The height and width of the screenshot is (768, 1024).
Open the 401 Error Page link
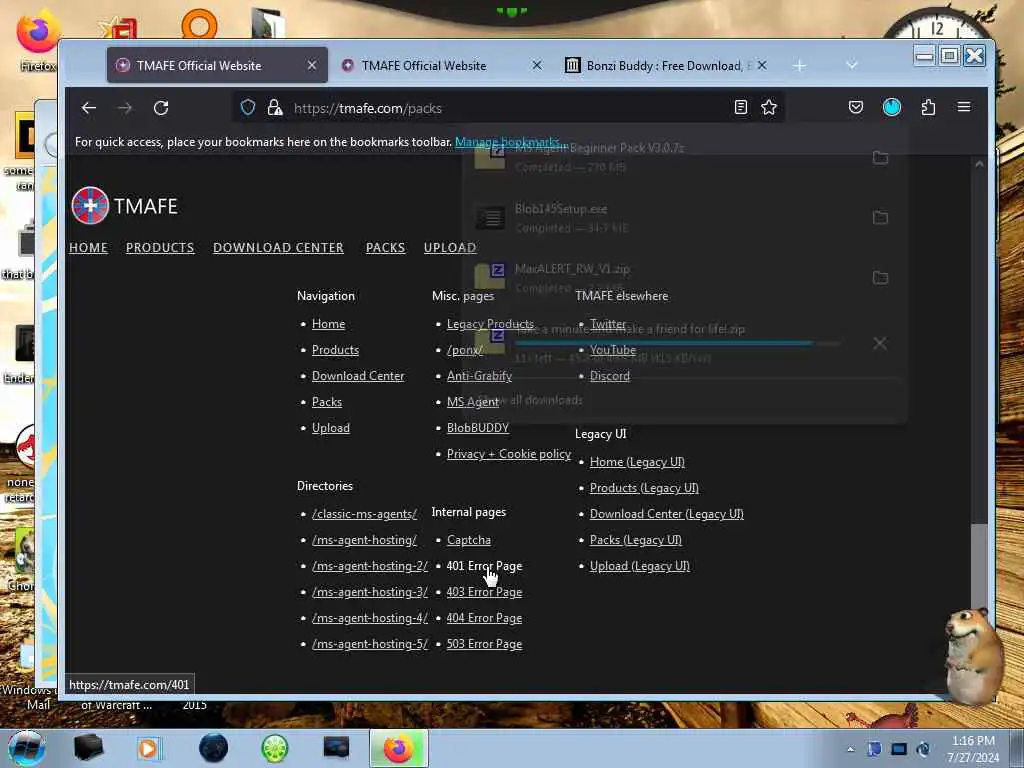tap(484, 566)
